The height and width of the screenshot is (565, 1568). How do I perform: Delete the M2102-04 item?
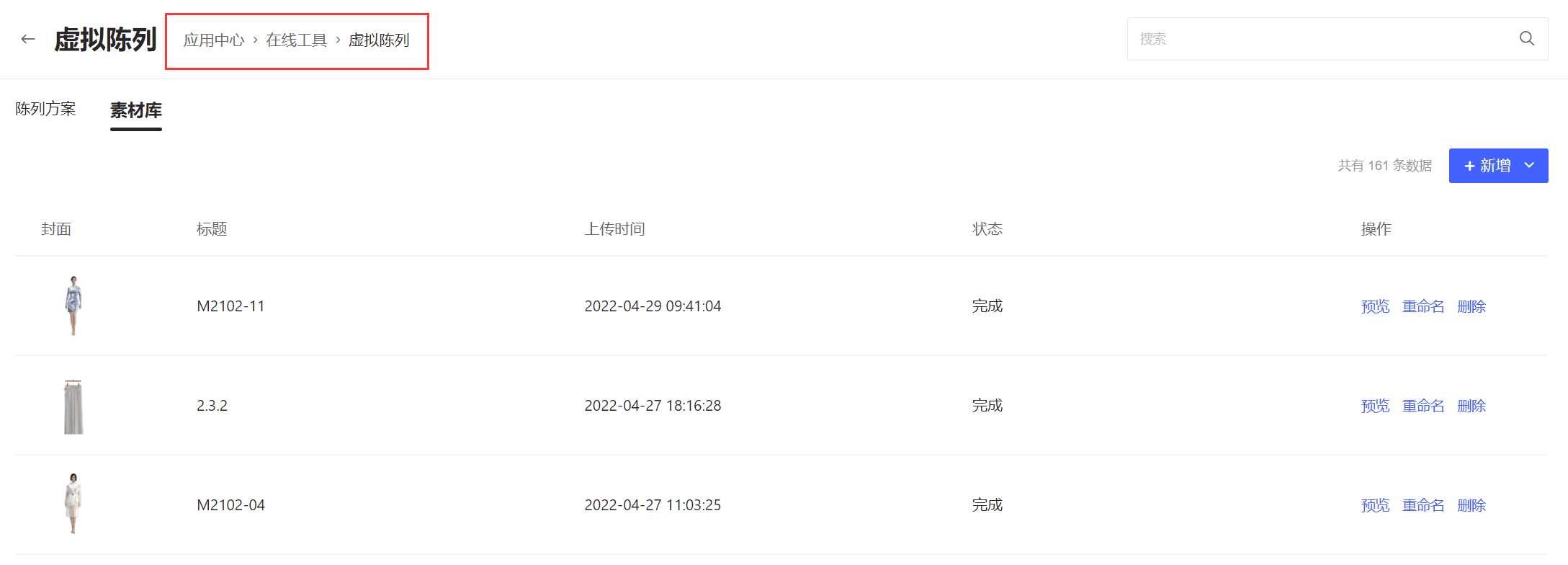(x=1471, y=505)
